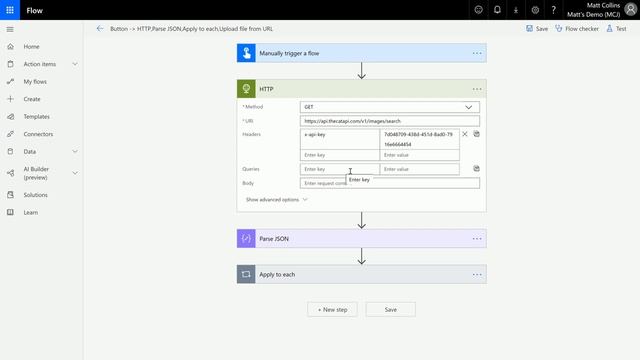The height and width of the screenshot is (360, 640).
Task: Go back using the back arrow
Action: click(x=100, y=29)
